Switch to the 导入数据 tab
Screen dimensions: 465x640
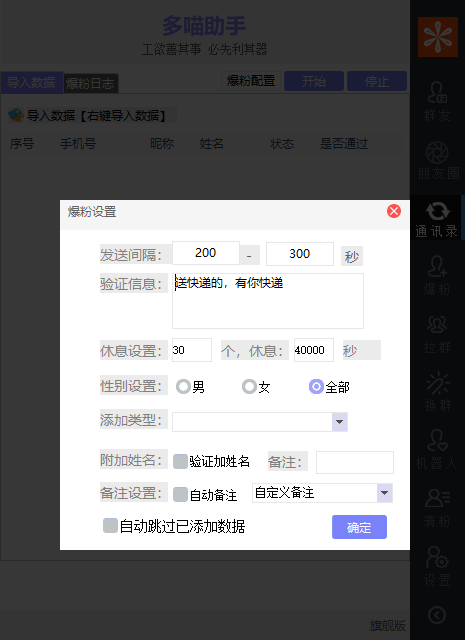tap(31, 82)
